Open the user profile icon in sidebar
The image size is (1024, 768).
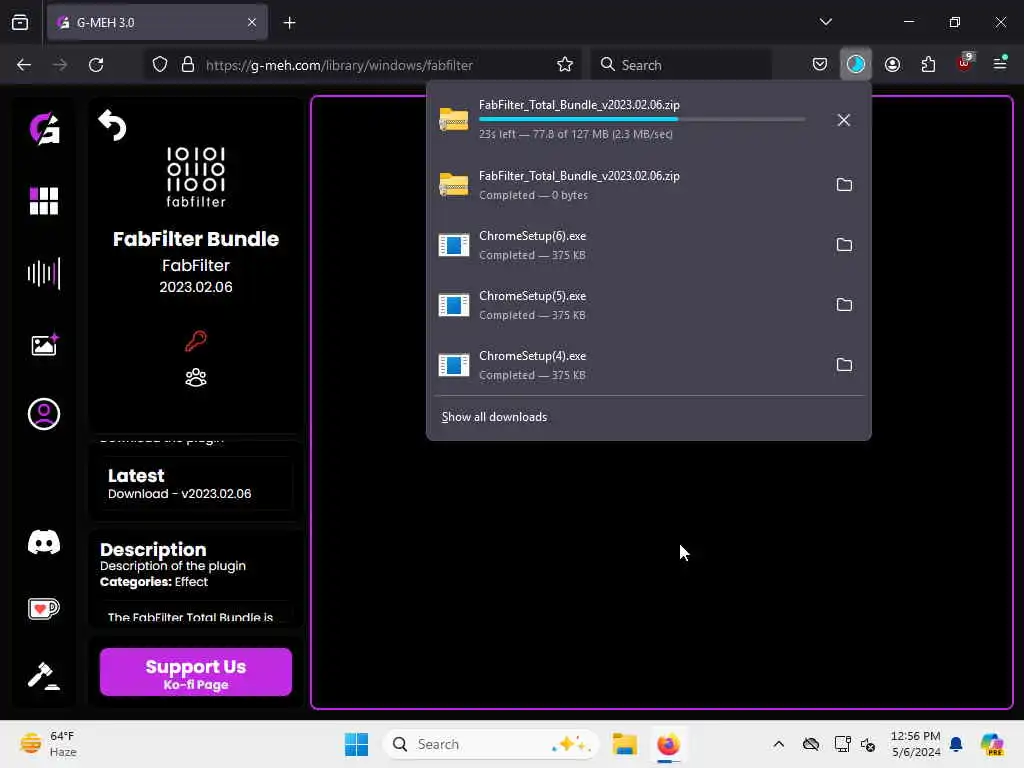click(44, 413)
